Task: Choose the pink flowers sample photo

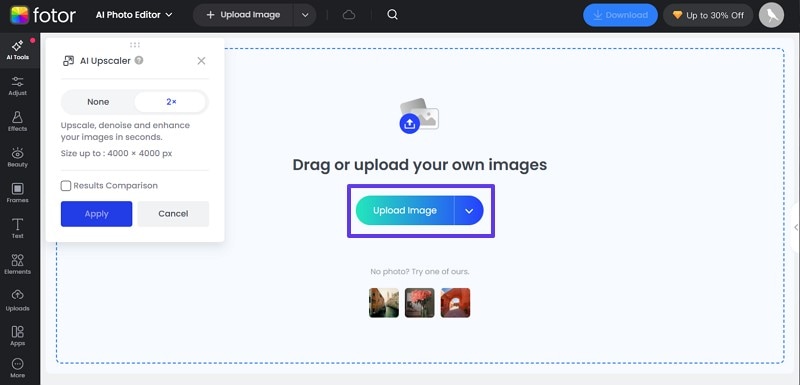Action: [x=419, y=303]
